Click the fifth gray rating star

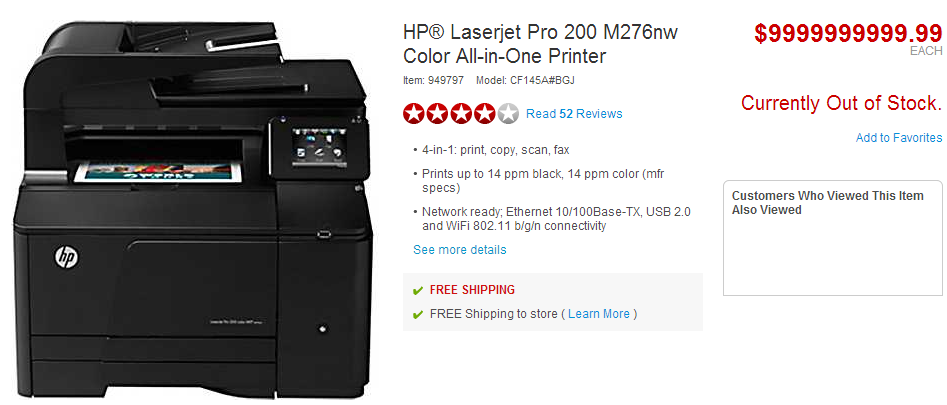point(507,113)
